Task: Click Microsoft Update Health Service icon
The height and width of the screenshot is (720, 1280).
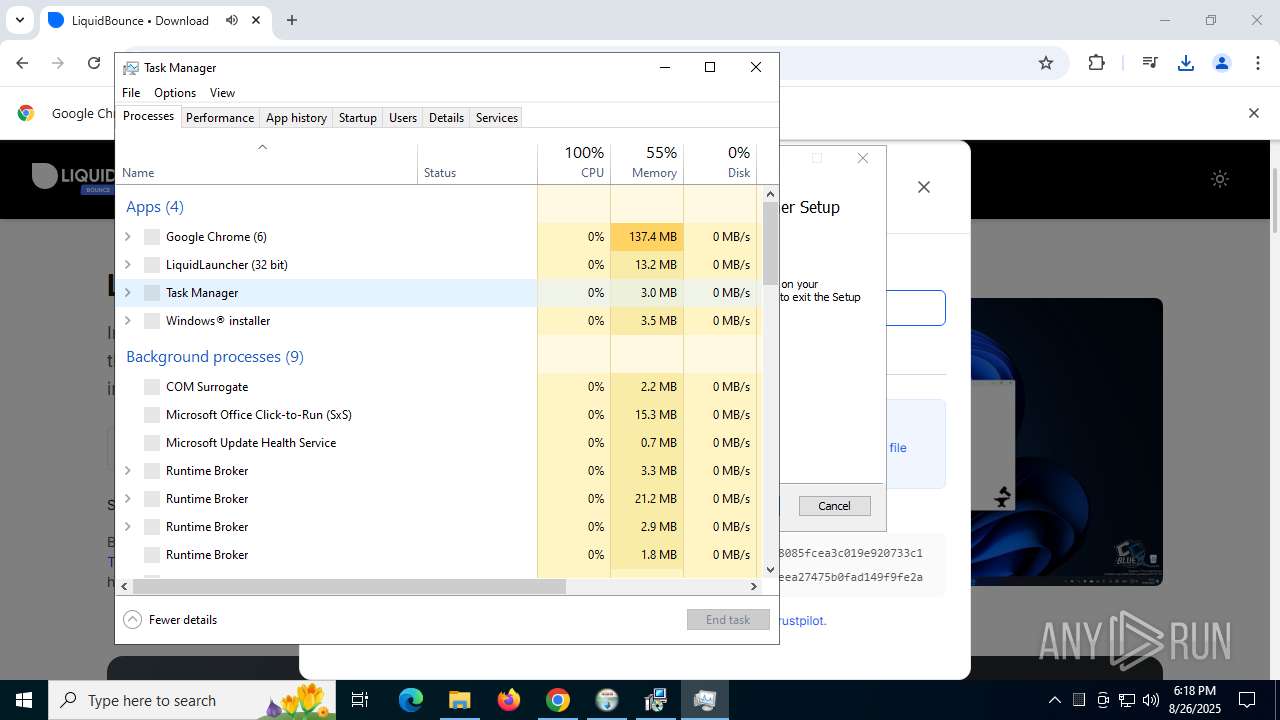Action: point(152,443)
